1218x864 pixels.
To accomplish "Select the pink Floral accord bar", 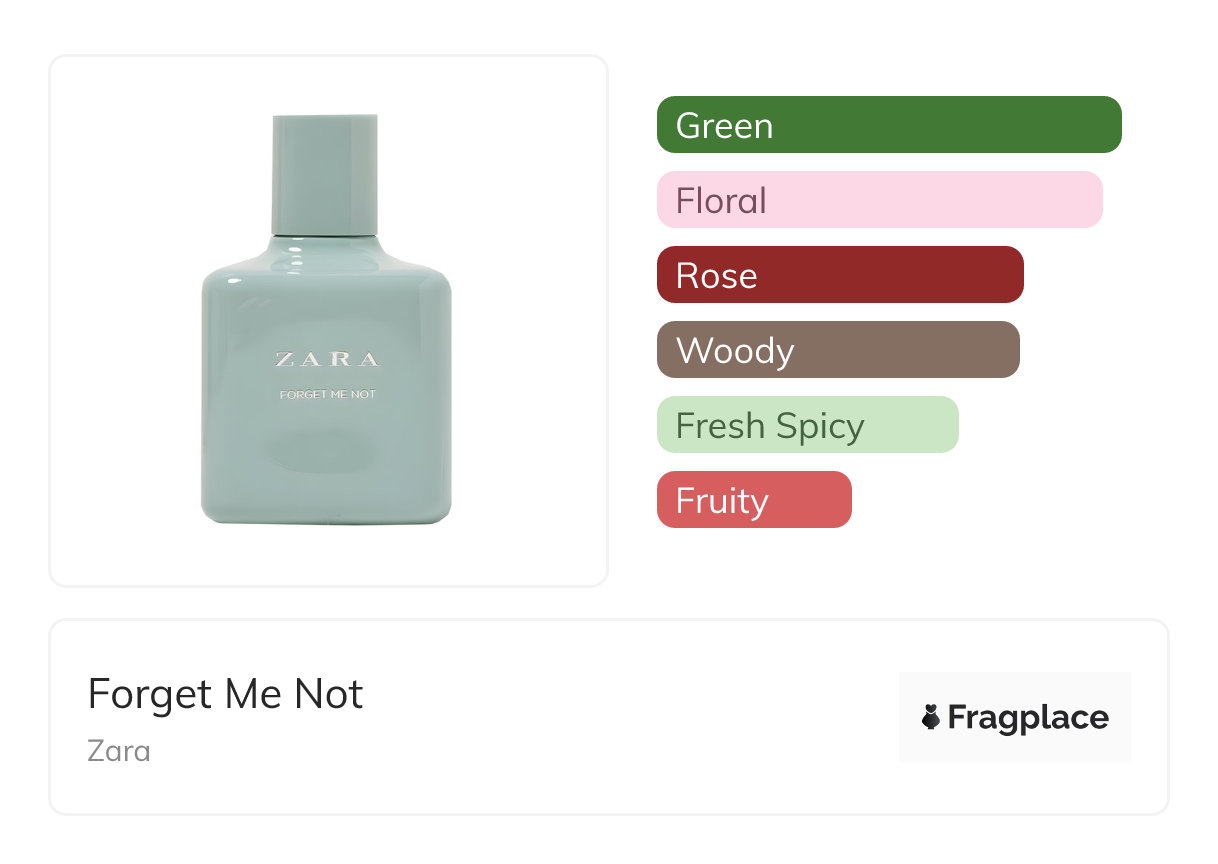I will (879, 200).
